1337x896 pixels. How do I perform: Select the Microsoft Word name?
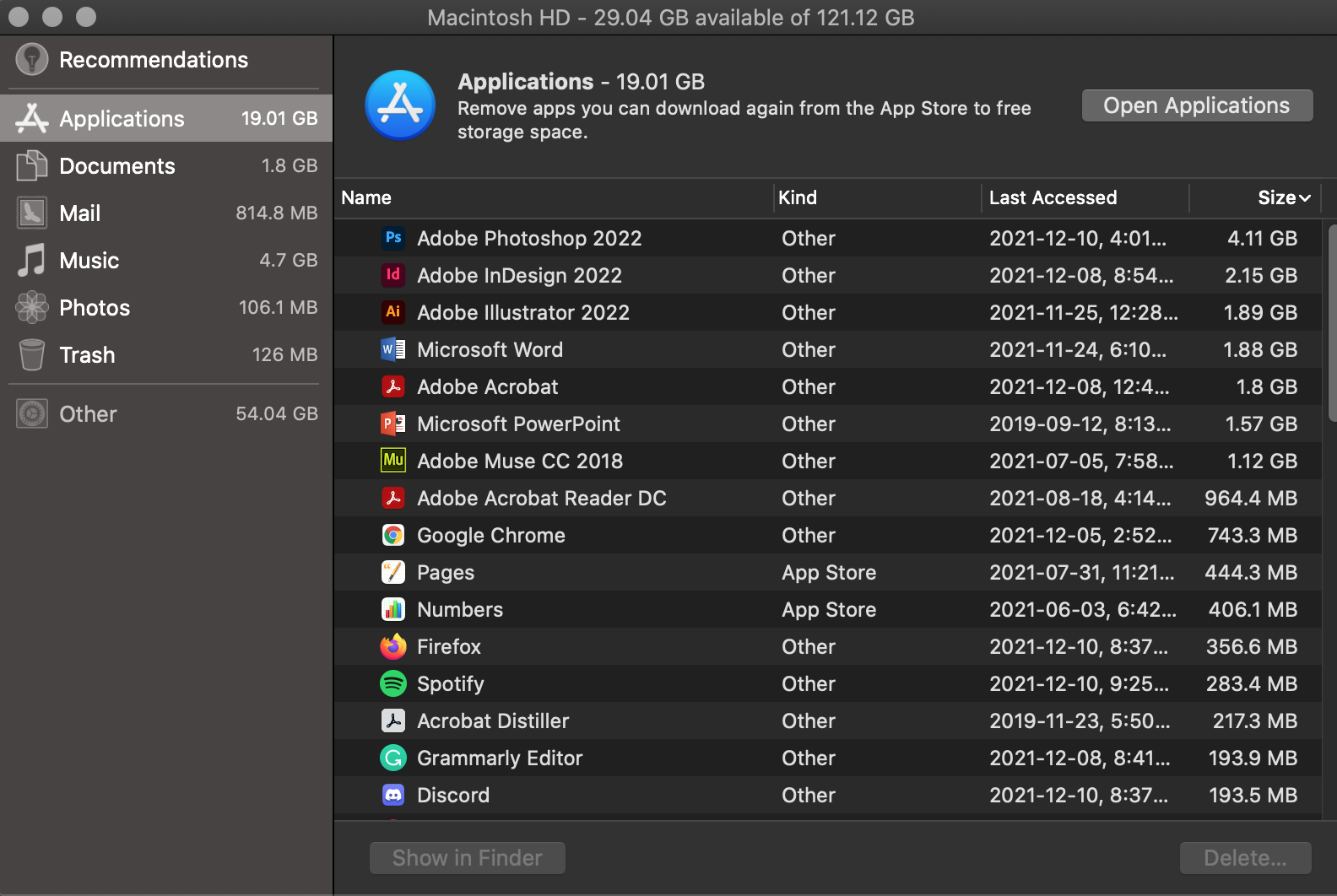[x=490, y=350]
